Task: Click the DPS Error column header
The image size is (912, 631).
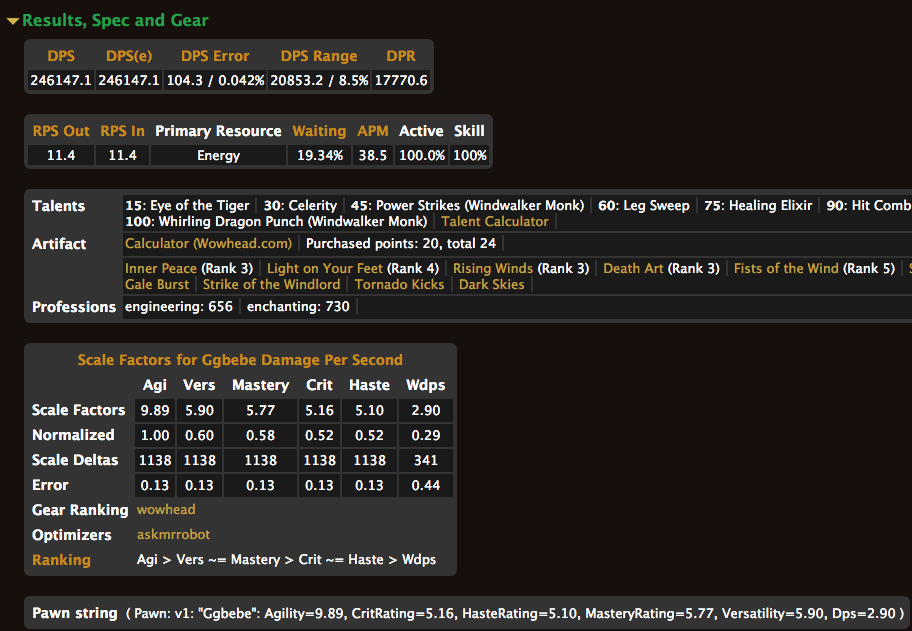Action: click(x=215, y=56)
